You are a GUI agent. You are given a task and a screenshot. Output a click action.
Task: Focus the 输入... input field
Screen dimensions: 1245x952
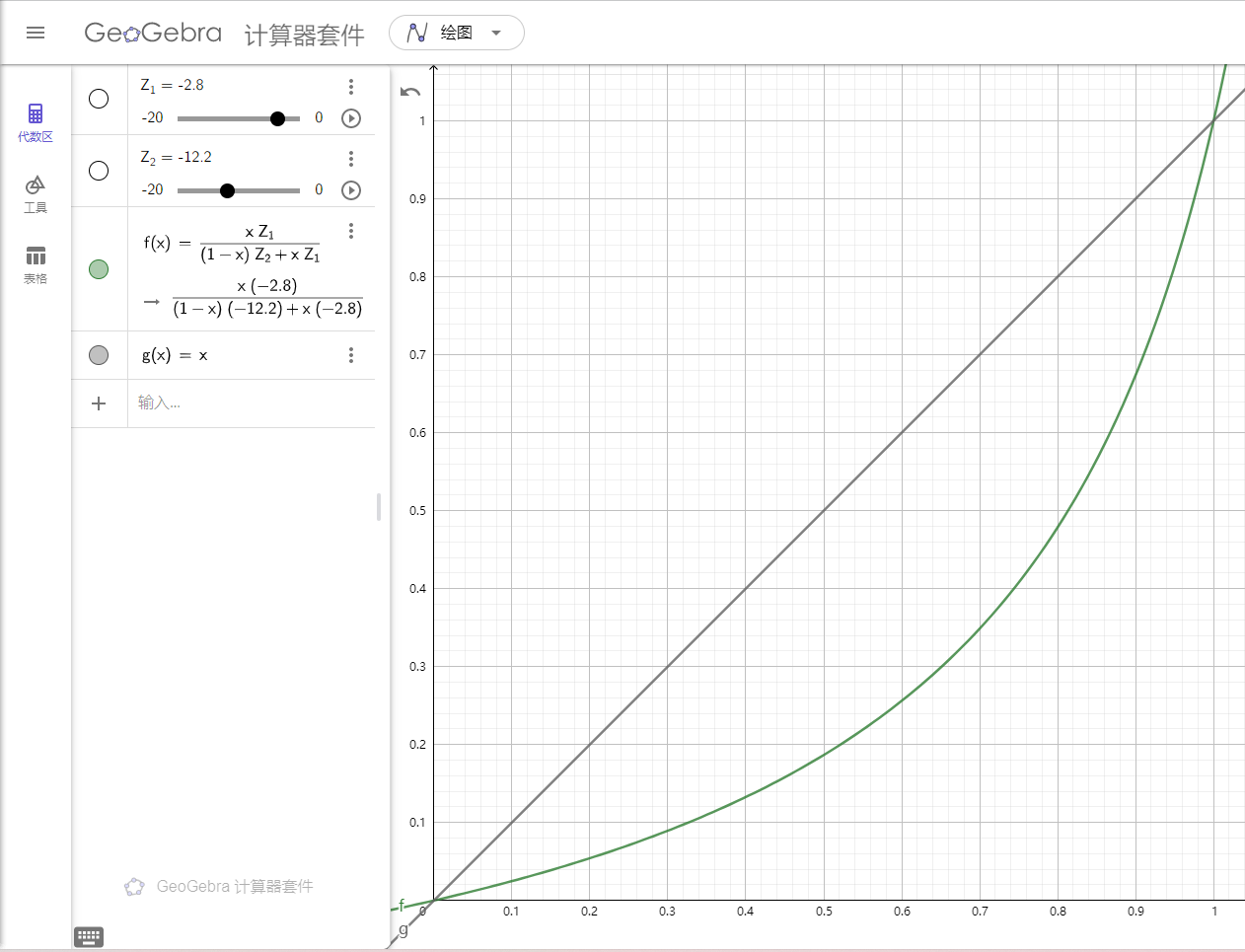[x=252, y=403]
